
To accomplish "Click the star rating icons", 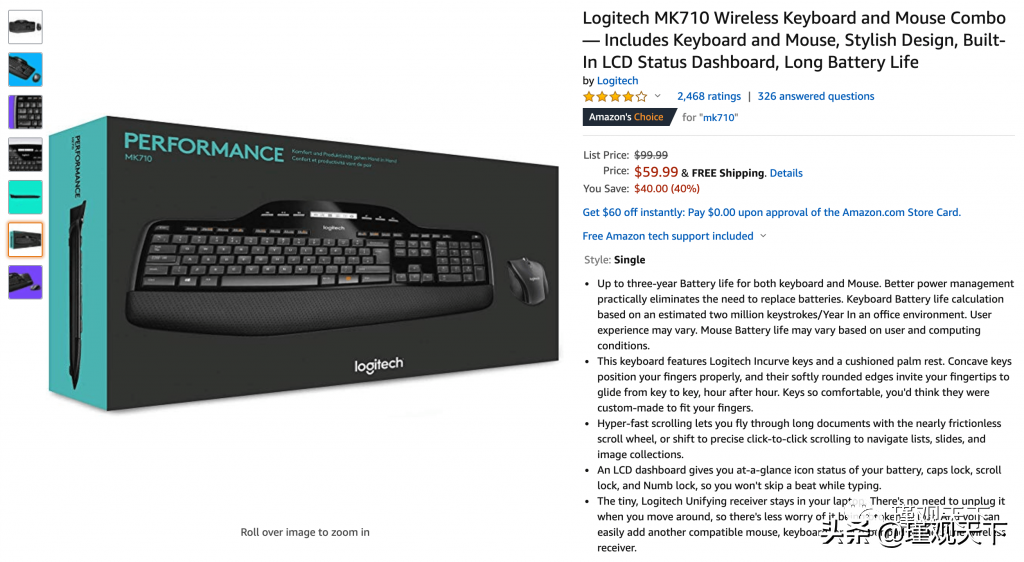I will [615, 97].
